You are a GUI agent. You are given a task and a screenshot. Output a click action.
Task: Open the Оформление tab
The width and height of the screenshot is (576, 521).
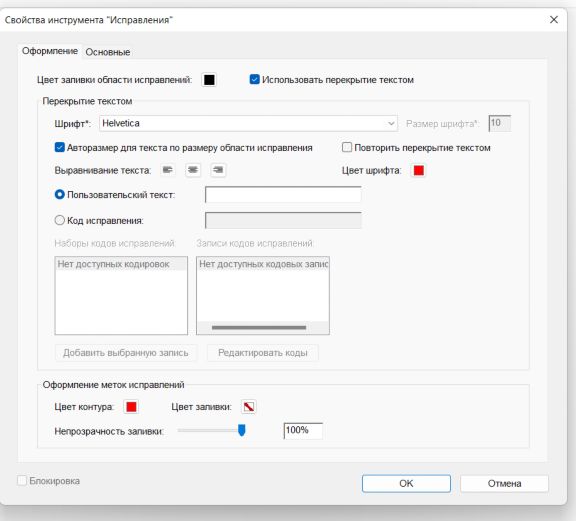(50, 51)
